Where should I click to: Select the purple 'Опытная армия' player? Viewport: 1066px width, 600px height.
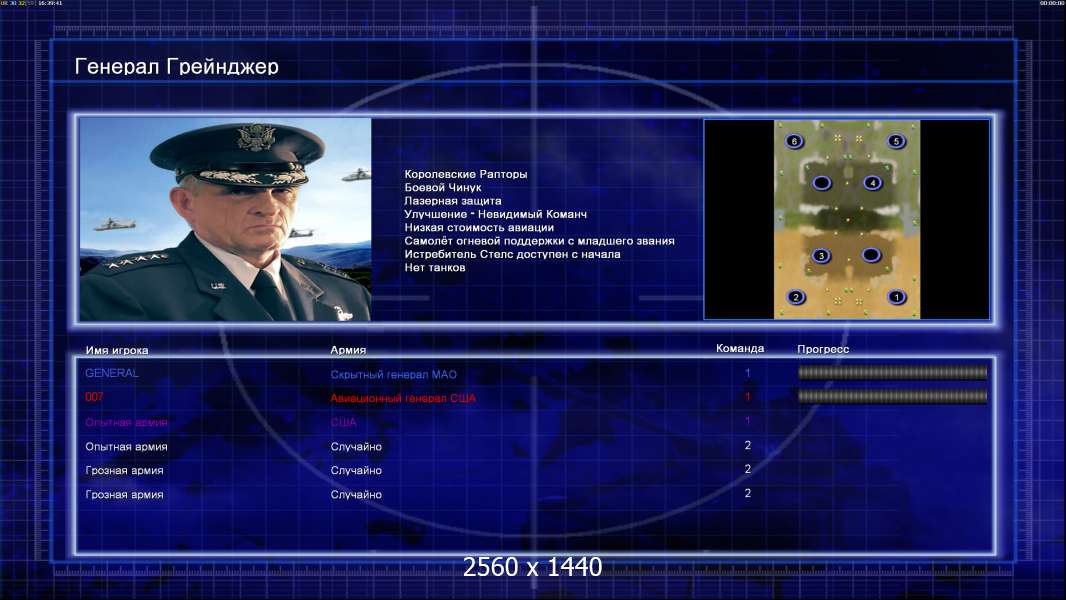coord(126,423)
